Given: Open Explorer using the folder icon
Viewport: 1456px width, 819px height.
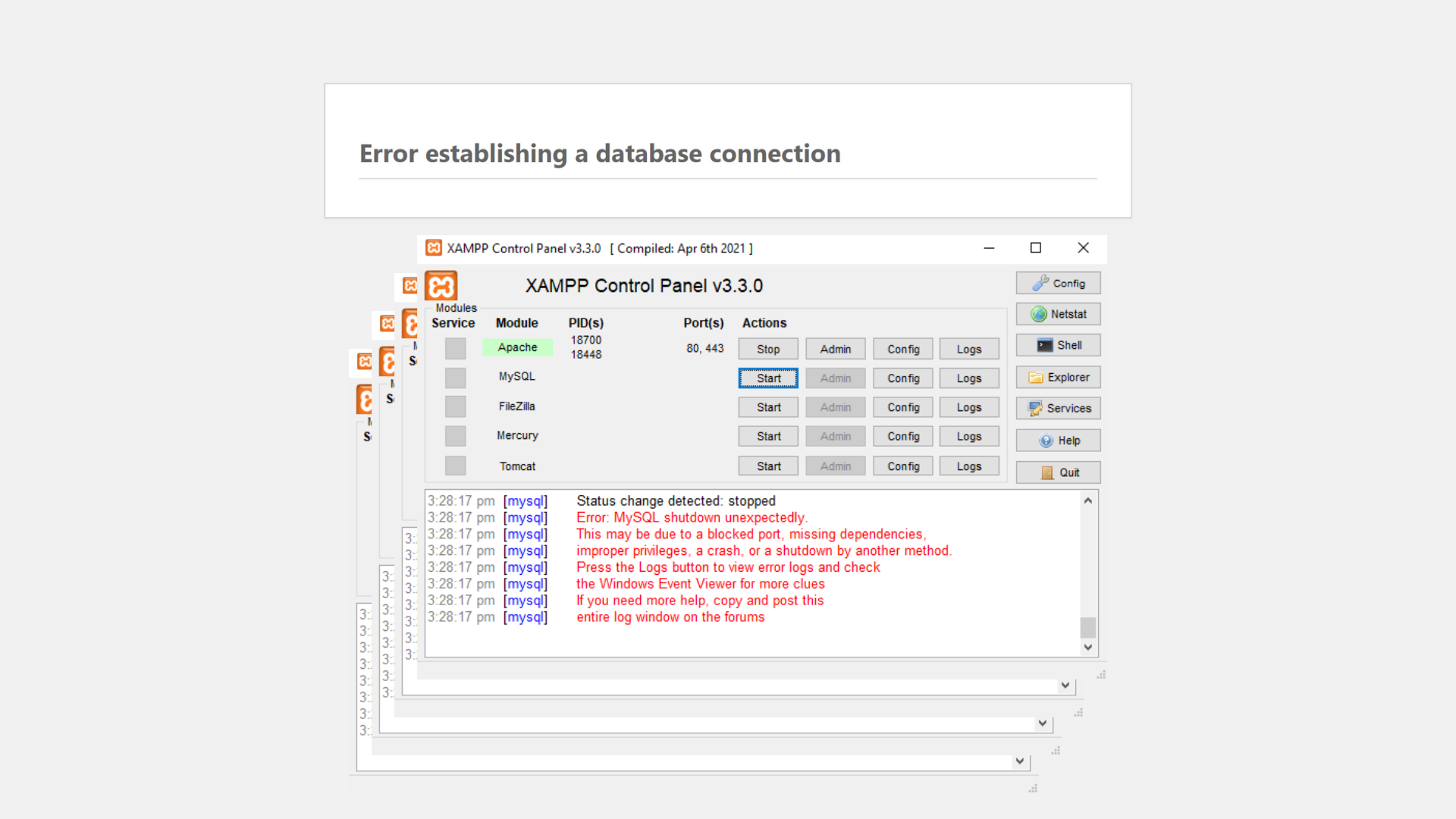Looking at the screenshot, I should 1057,377.
